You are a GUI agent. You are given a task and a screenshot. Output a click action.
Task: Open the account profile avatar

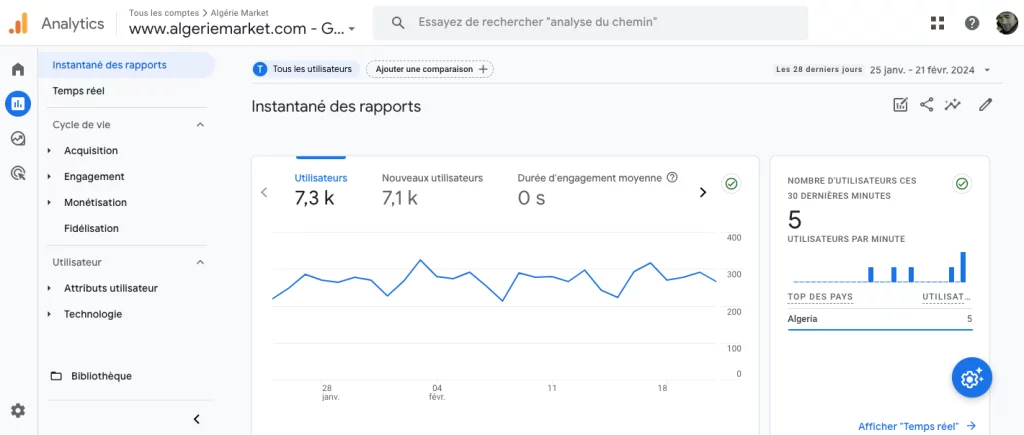click(x=1006, y=24)
